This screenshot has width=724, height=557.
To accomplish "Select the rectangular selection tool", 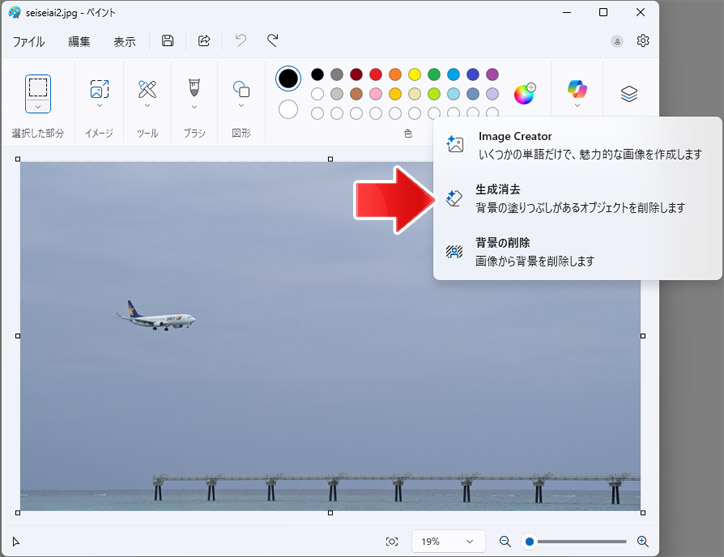I will pos(38,87).
